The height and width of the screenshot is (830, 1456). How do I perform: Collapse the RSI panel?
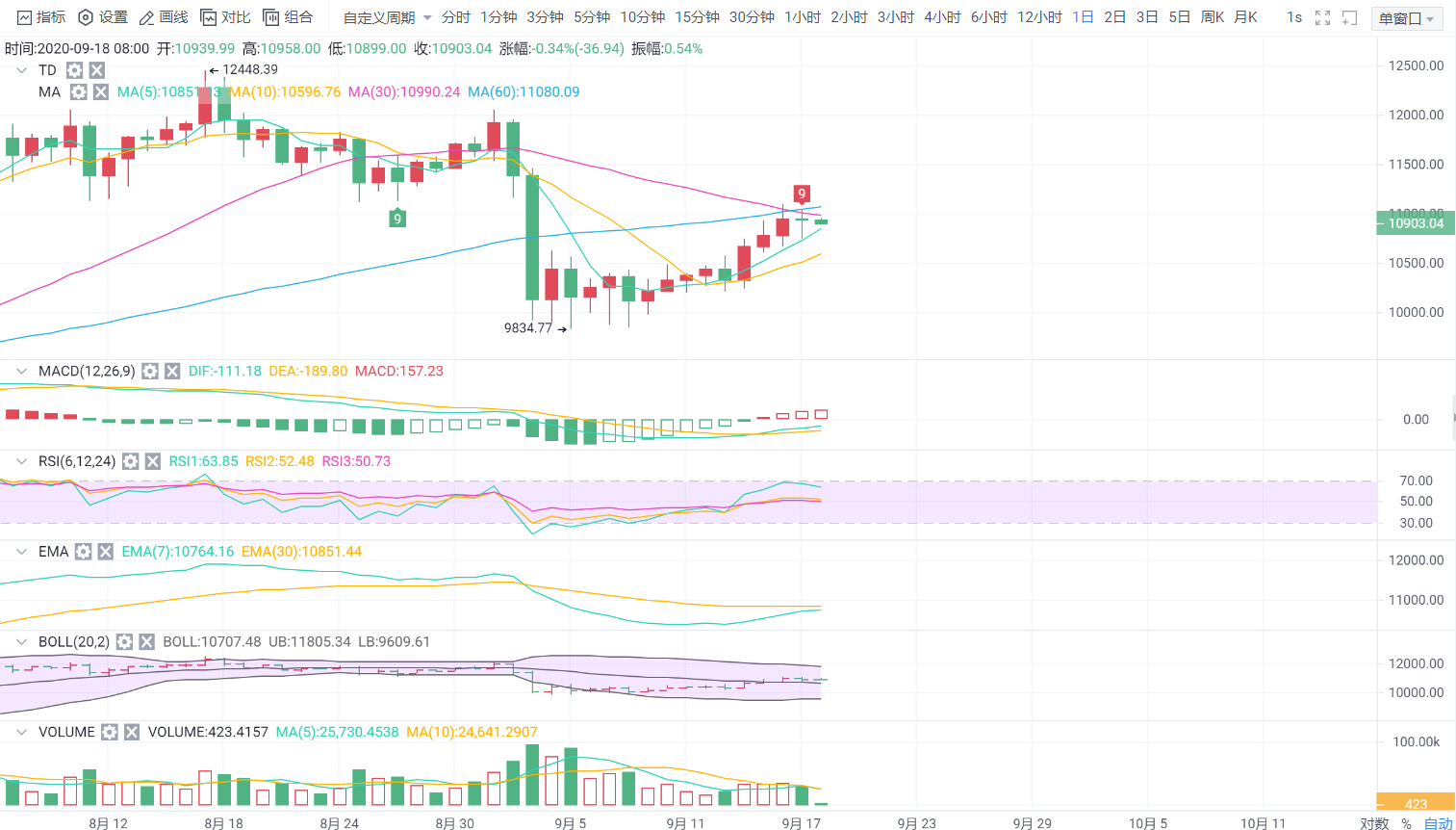click(21, 461)
